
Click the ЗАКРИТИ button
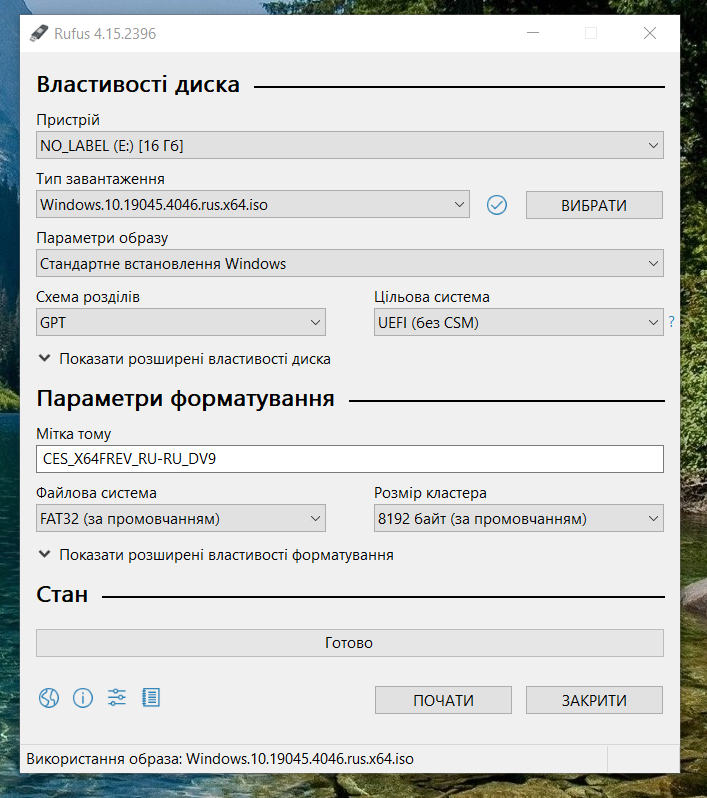click(x=594, y=700)
